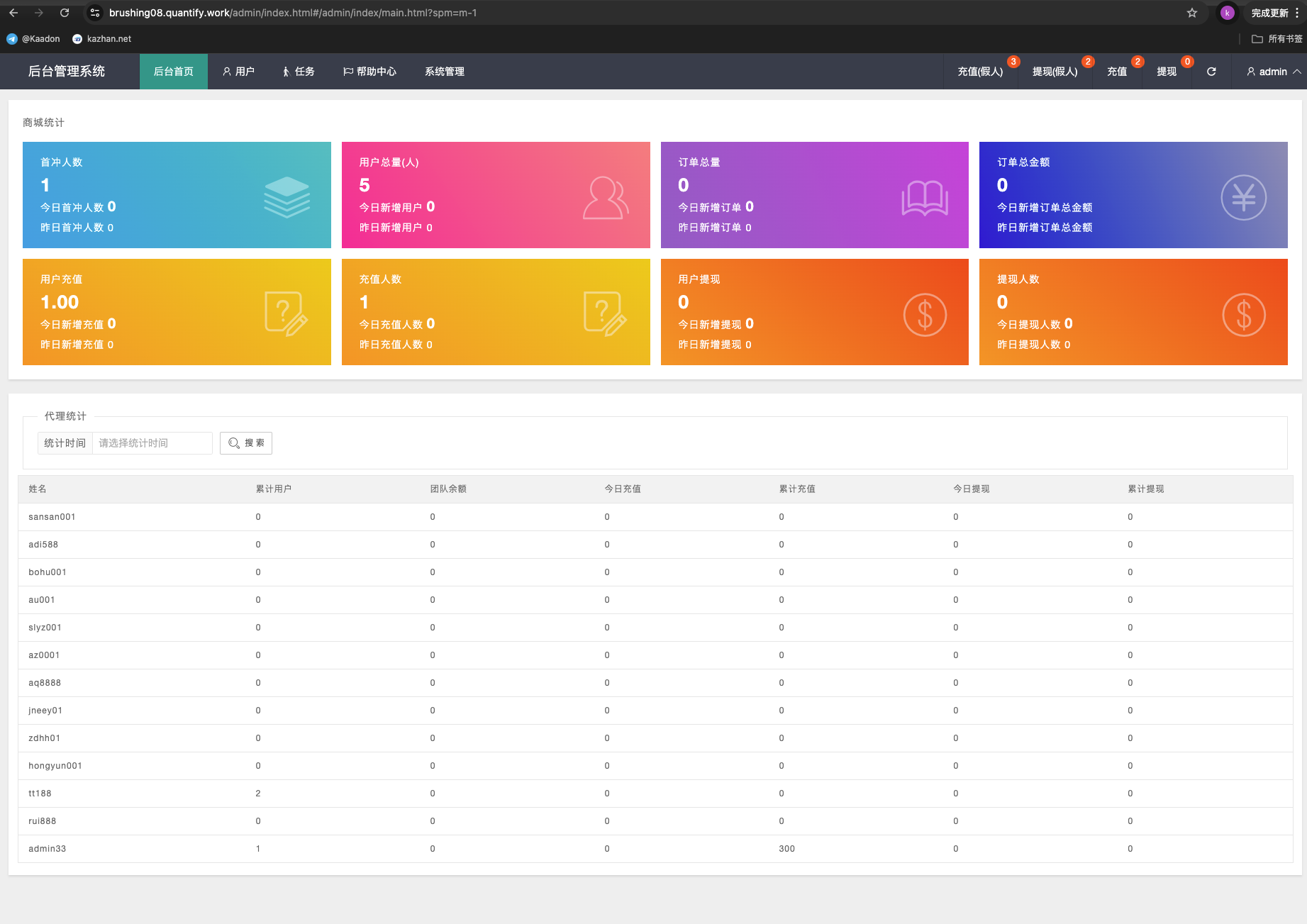1307x924 pixels.
Task: Click the refresh icon in admin navbar
Action: pos(1211,72)
